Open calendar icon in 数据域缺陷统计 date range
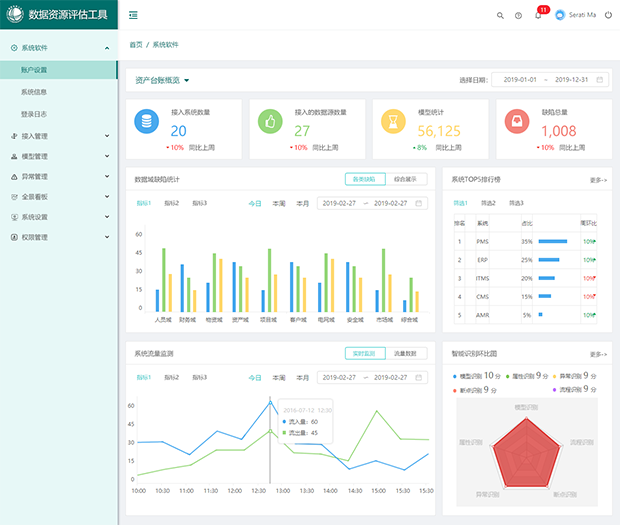Image resolution: width=620 pixels, height=525 pixels. [419, 203]
